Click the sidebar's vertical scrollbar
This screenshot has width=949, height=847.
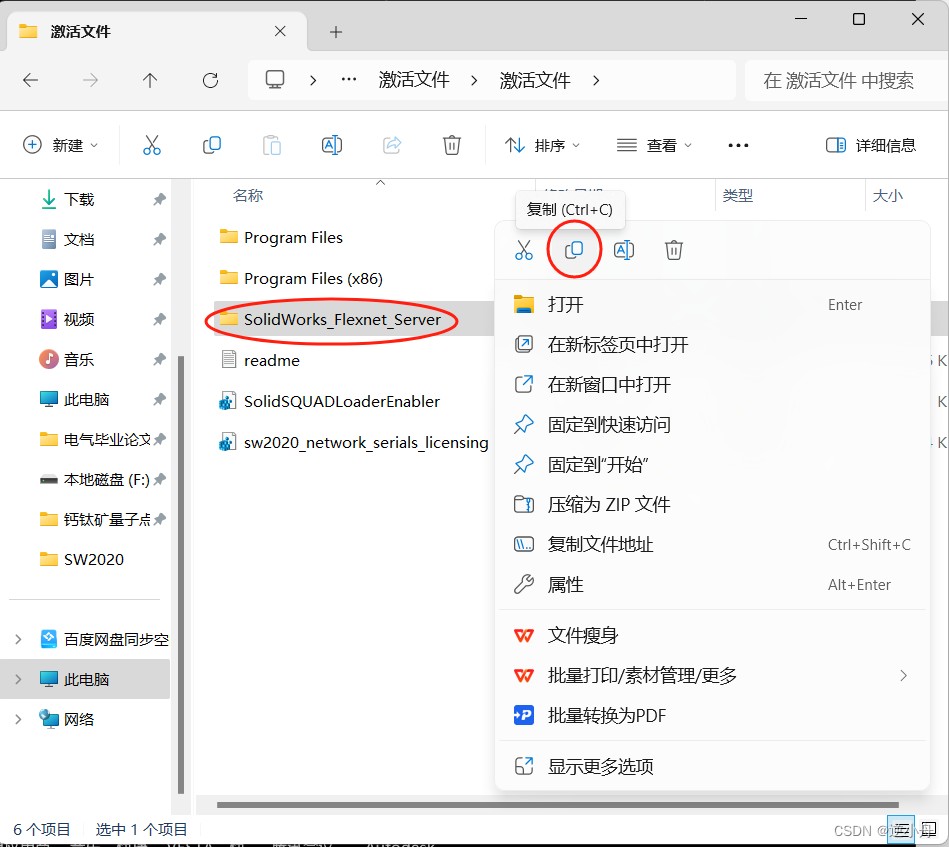pos(180,575)
